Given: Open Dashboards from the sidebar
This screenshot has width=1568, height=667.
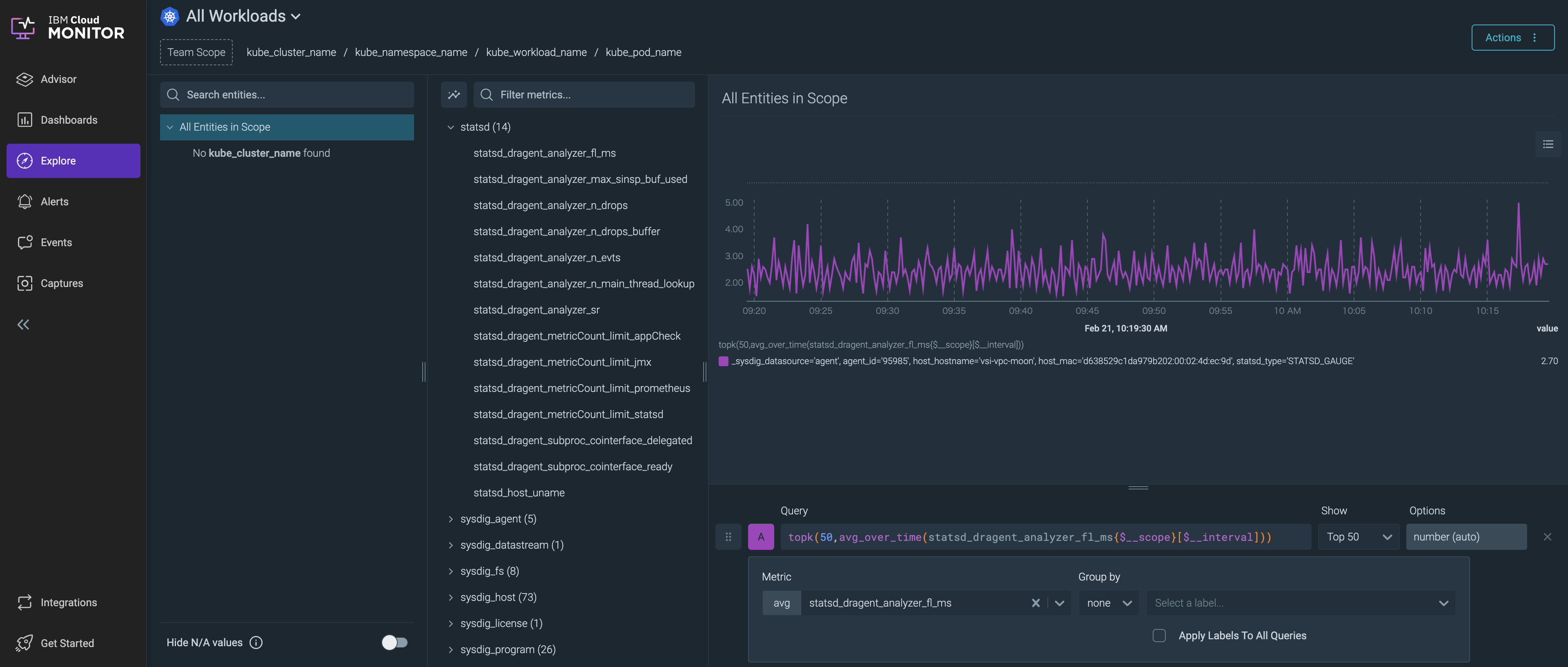Looking at the screenshot, I should coord(69,120).
